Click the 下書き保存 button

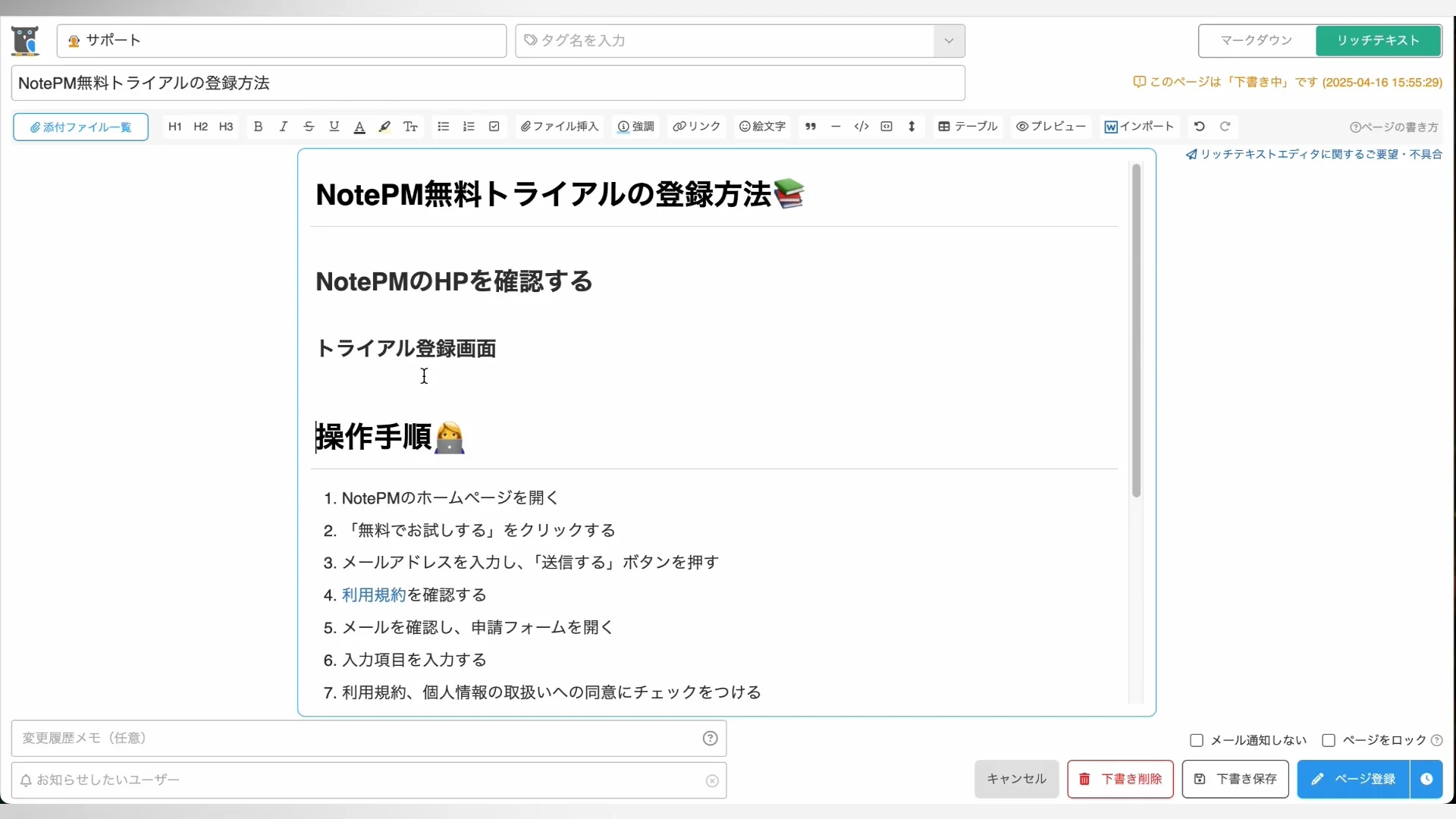[x=1235, y=780]
